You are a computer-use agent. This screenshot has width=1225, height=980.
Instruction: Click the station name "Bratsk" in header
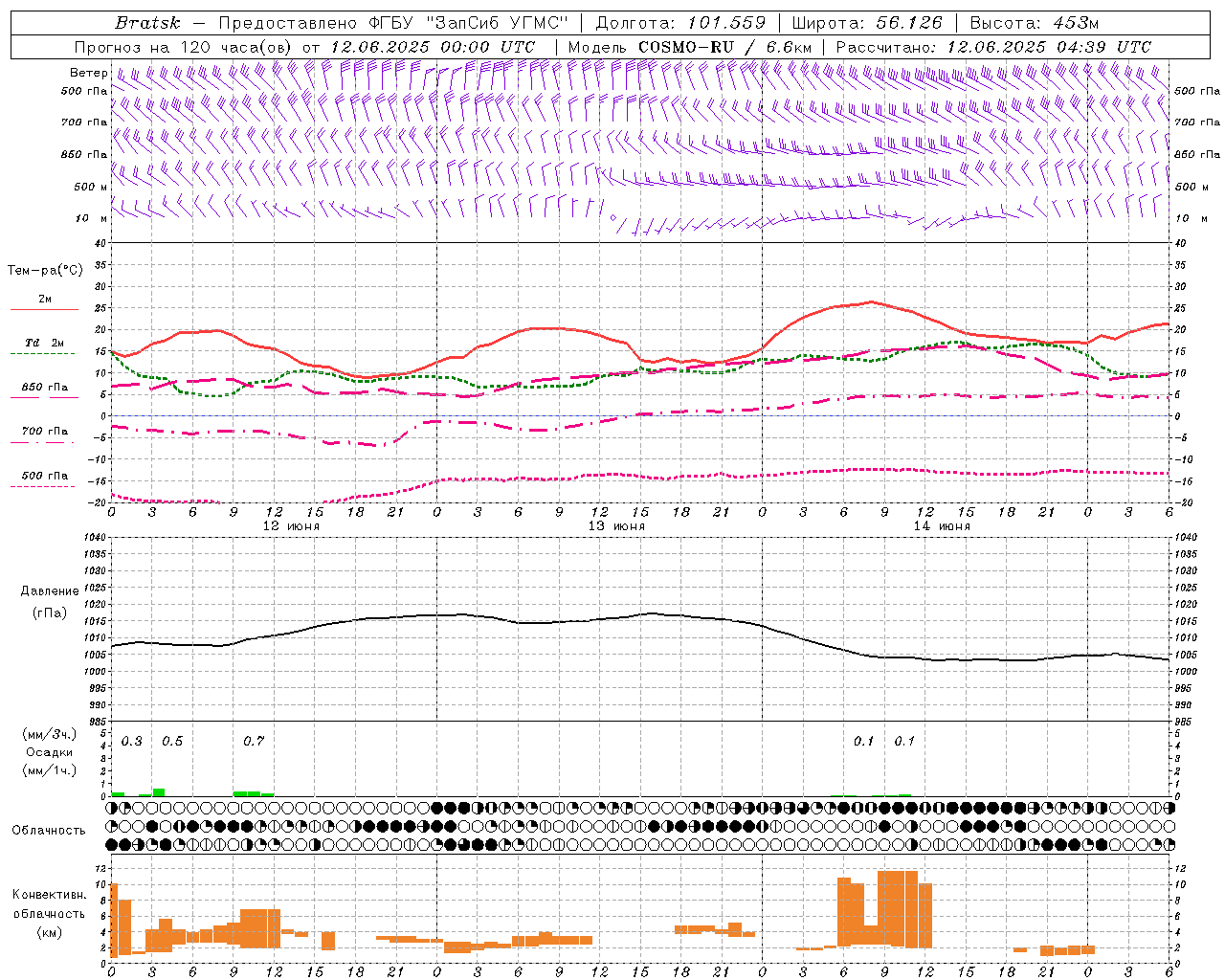tap(147, 23)
